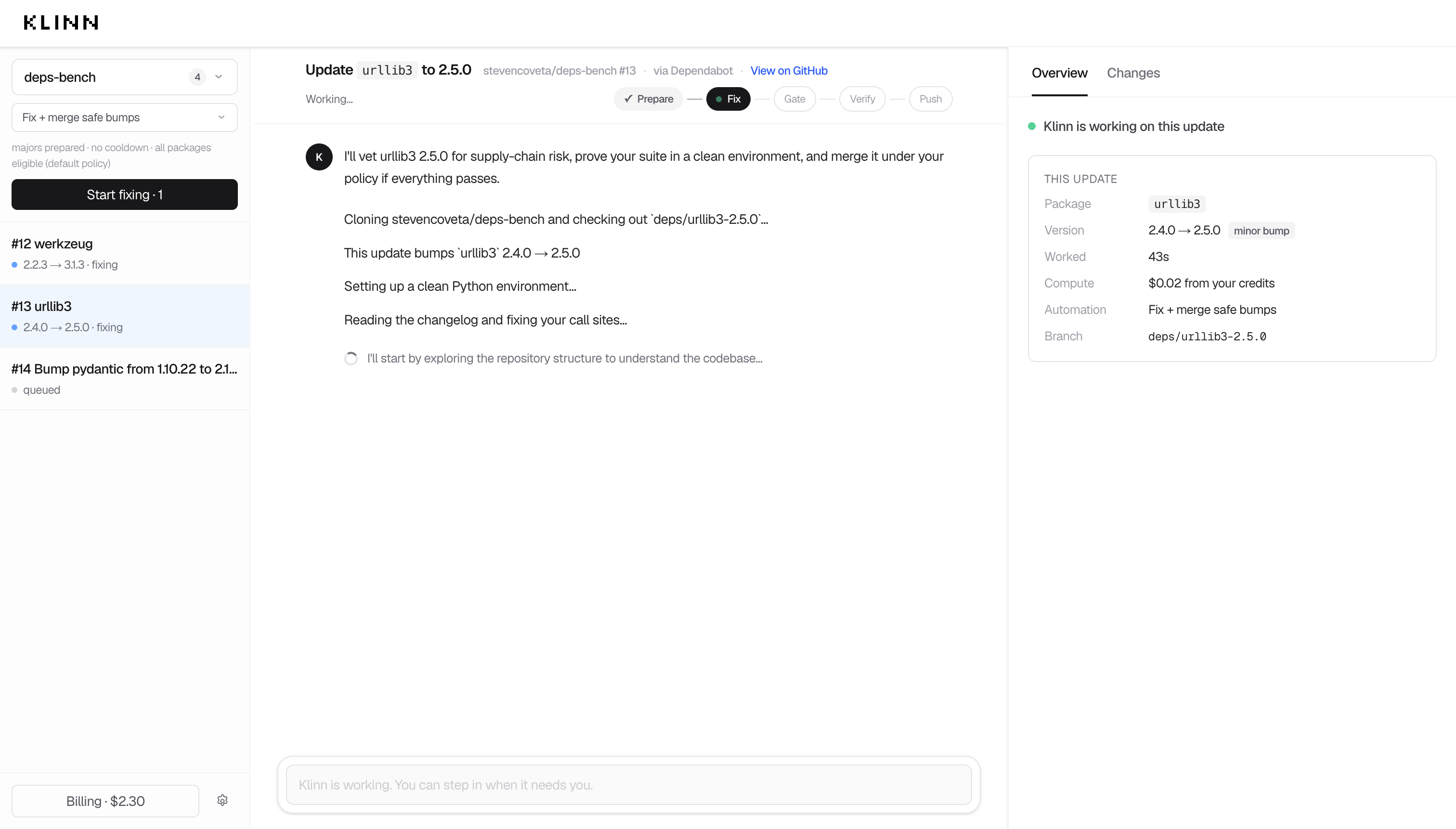Click Start fixing · 1 button
Viewport: 1456px width, 829px height.
124,194
